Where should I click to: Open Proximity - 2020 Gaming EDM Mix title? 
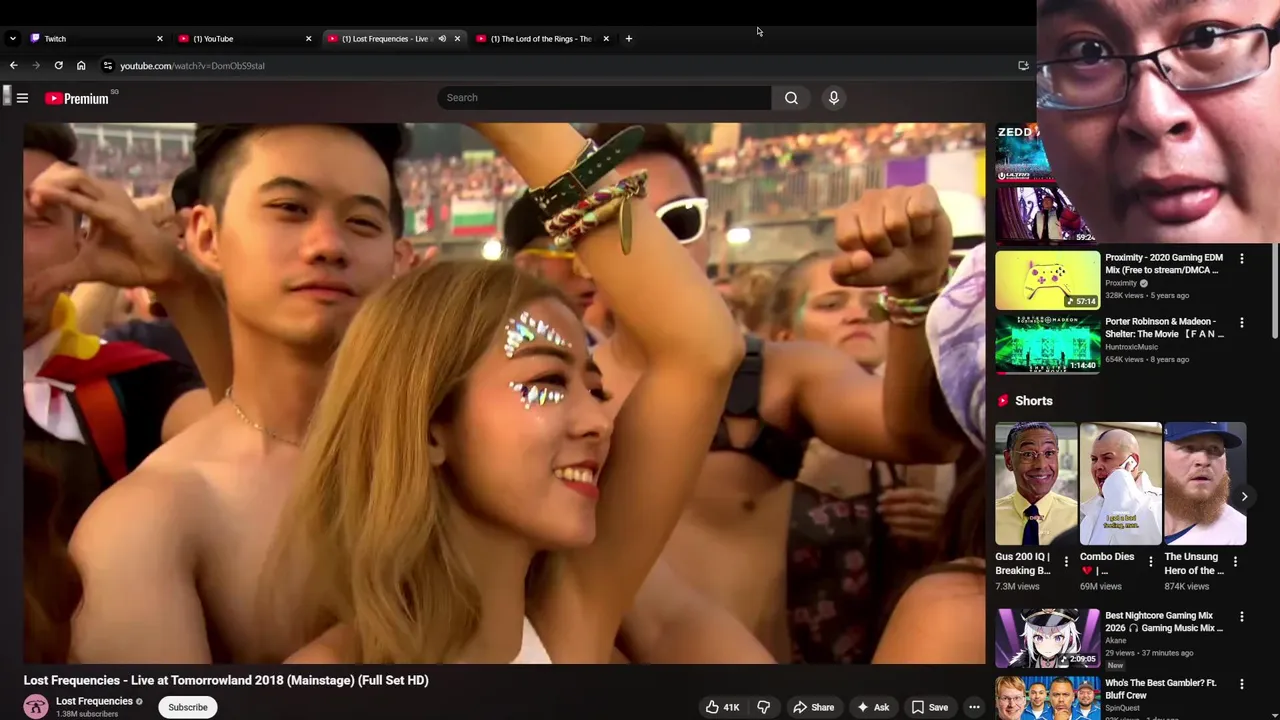[1164, 264]
